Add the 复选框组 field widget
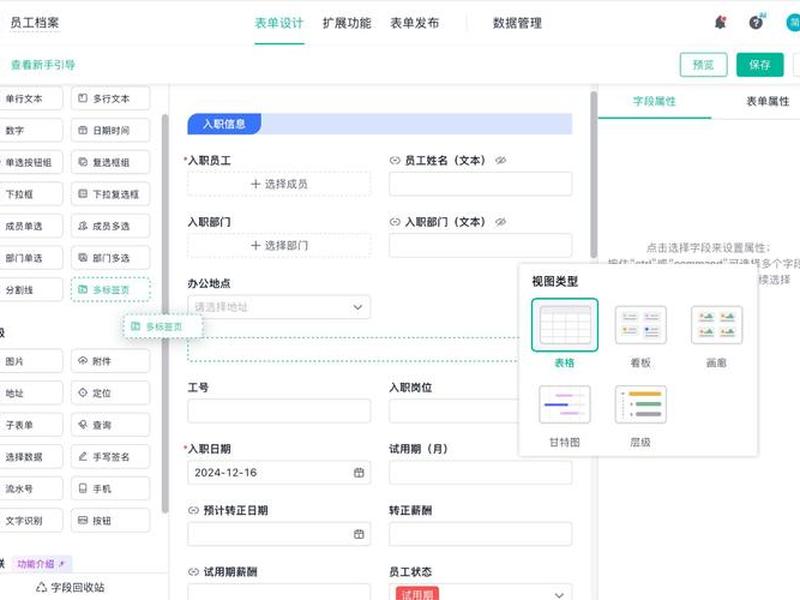Image resolution: width=800 pixels, height=600 pixels. coord(111,162)
